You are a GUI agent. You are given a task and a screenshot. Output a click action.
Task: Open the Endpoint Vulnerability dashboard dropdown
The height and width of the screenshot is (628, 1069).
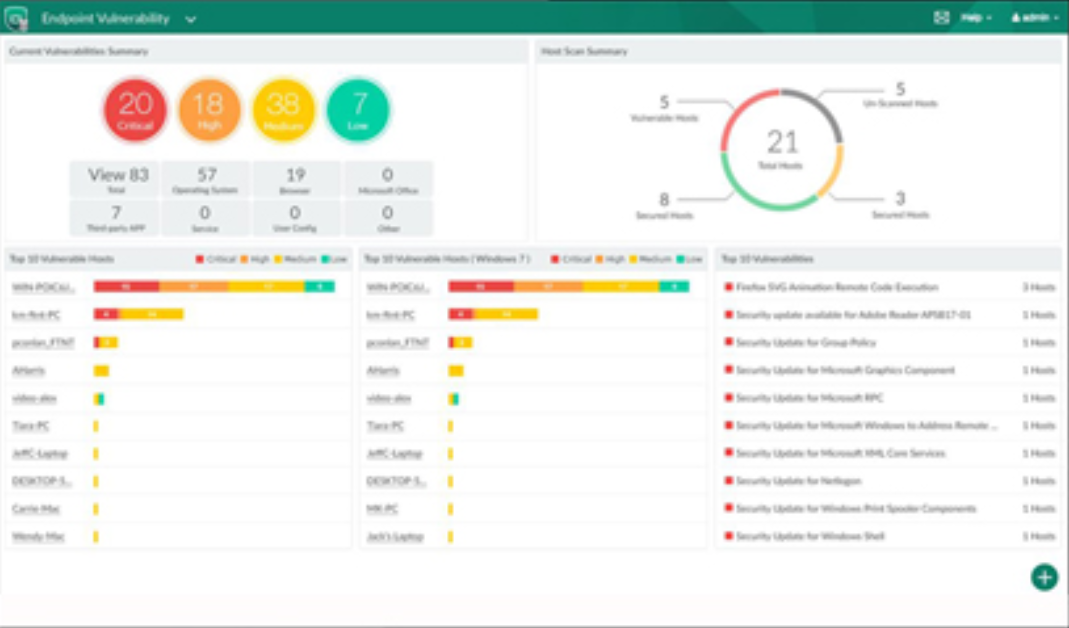(188, 18)
